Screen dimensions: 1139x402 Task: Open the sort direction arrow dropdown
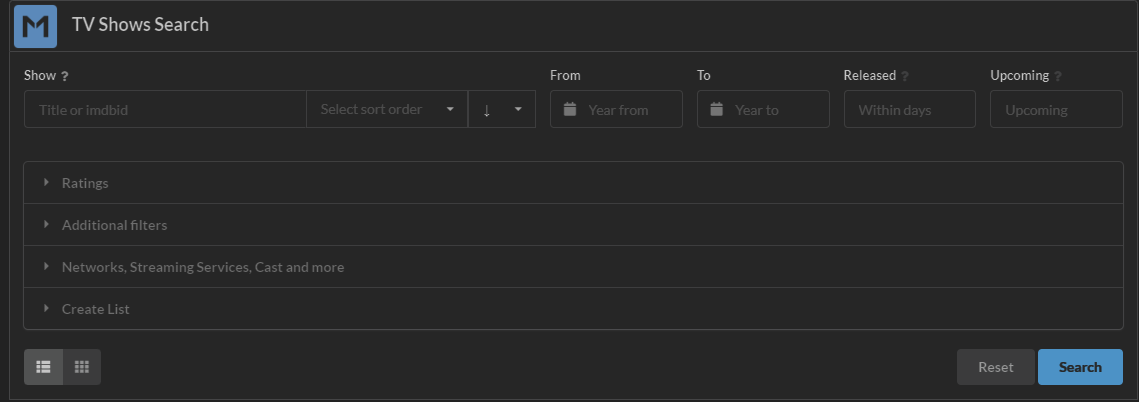click(502, 110)
